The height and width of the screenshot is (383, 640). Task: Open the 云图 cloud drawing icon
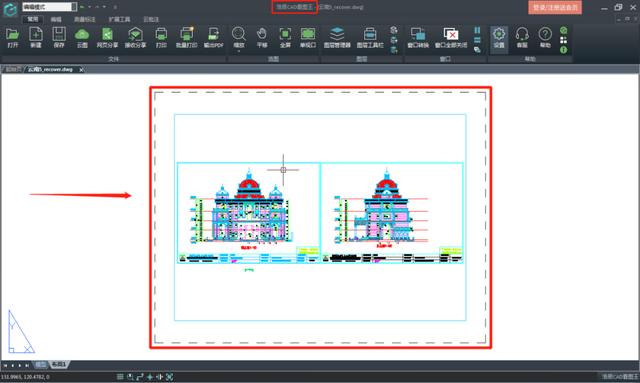click(x=82, y=38)
